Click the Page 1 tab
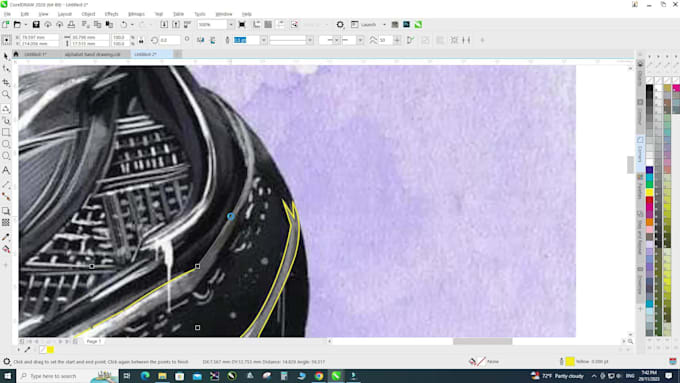The width and height of the screenshot is (680, 383). 94,342
